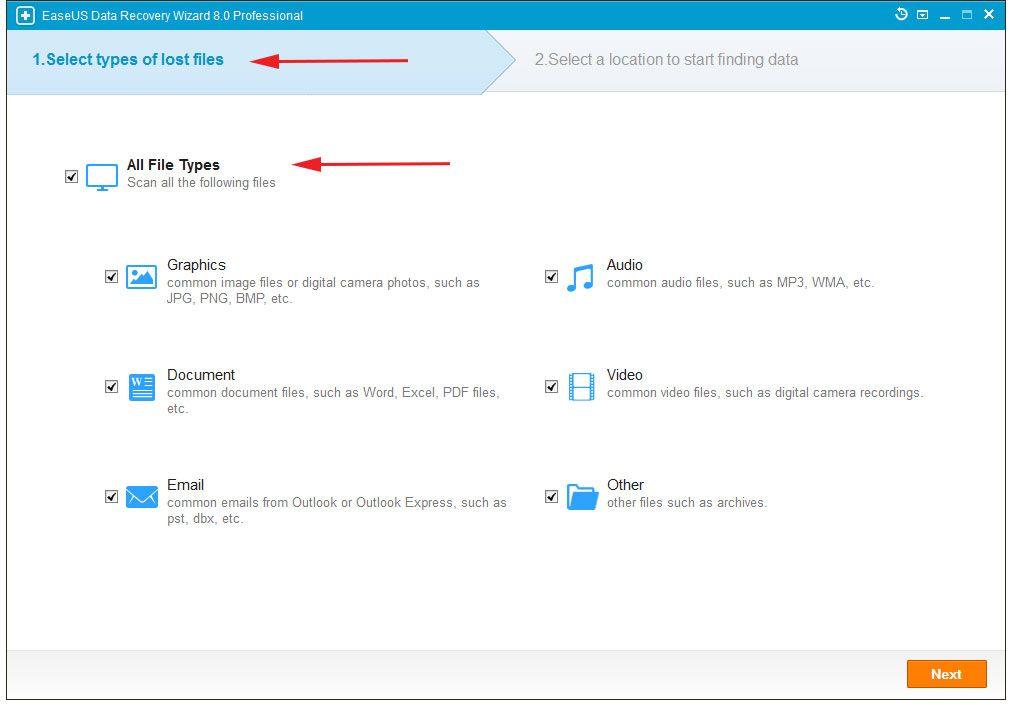This screenshot has width=1011, height=705.
Task: Uncheck the Graphics checkbox
Action: (x=111, y=277)
